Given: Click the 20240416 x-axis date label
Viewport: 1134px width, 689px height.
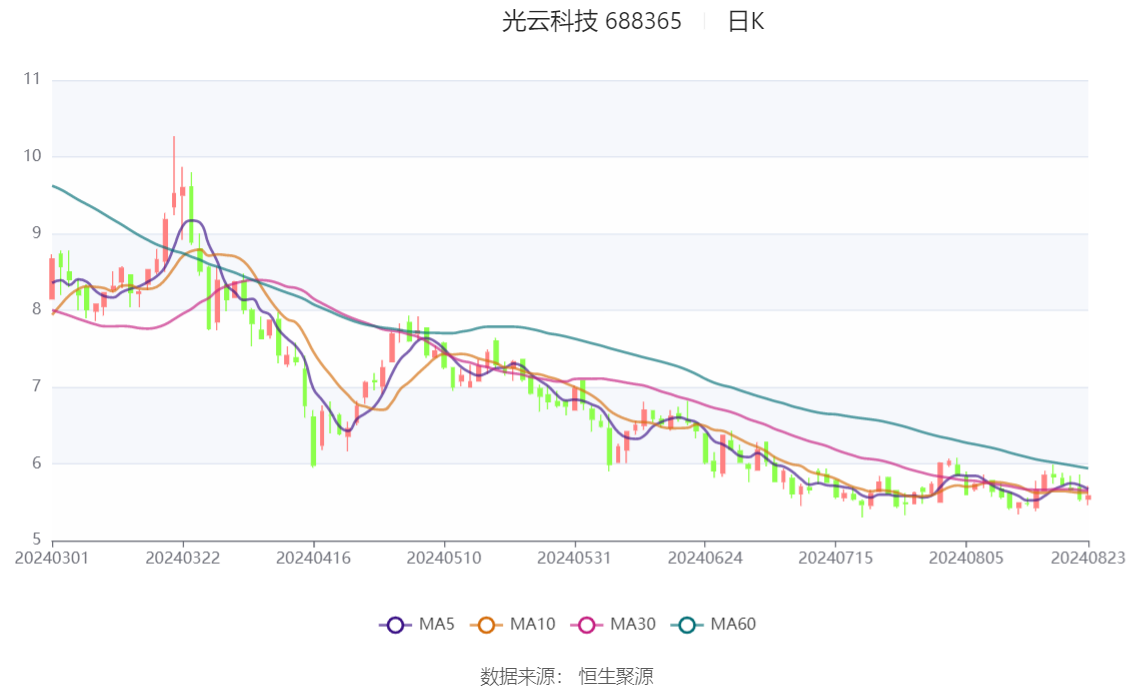Looking at the screenshot, I should click(x=313, y=558).
